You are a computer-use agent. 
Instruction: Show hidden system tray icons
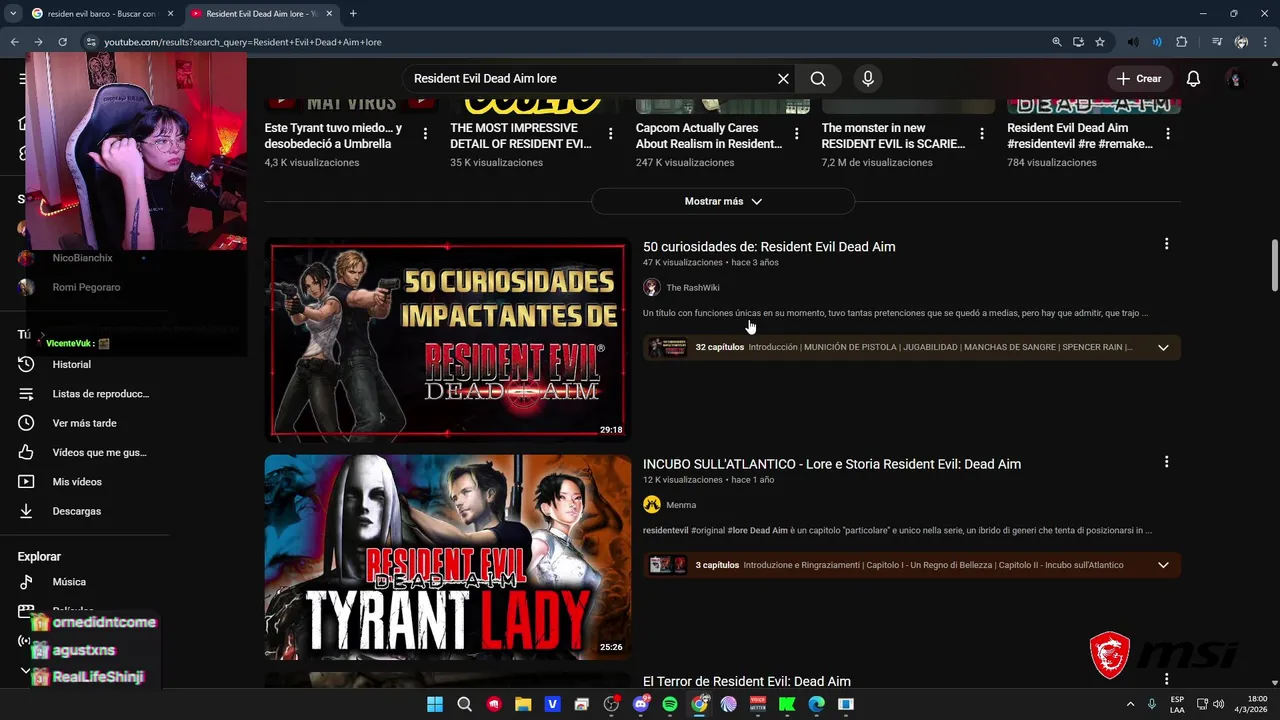pos(1131,704)
